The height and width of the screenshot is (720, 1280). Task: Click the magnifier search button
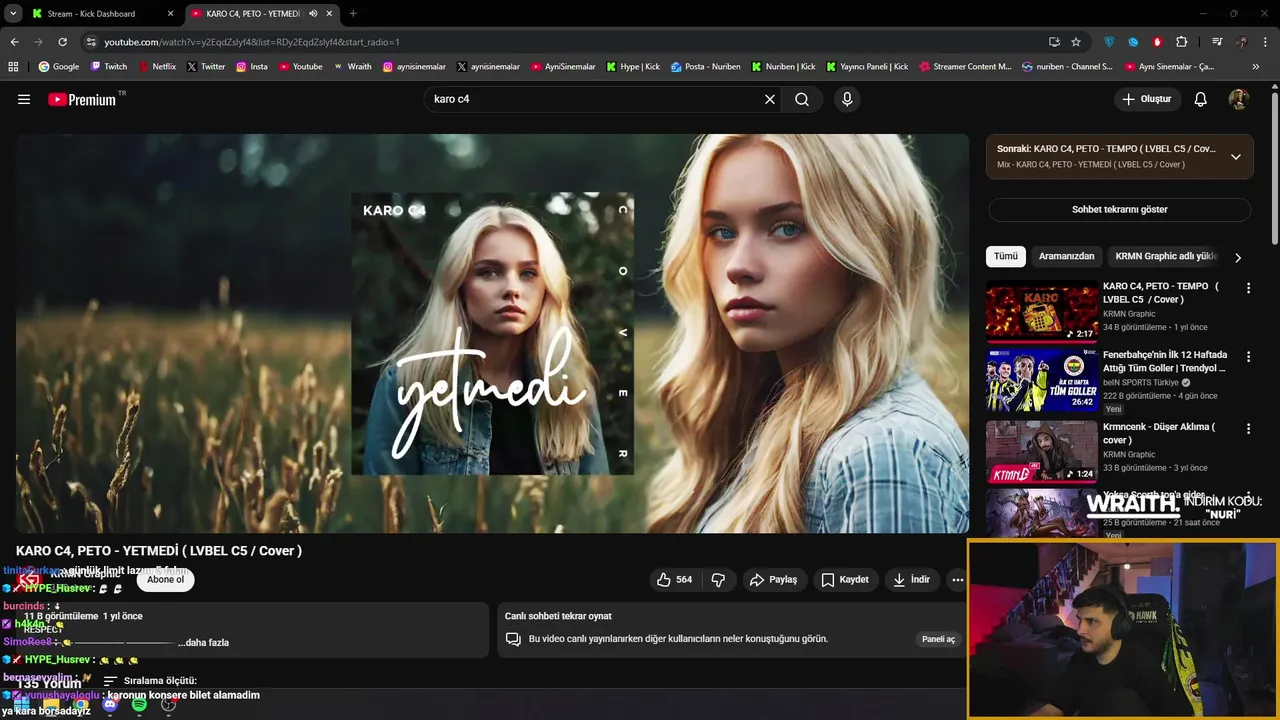pos(802,99)
